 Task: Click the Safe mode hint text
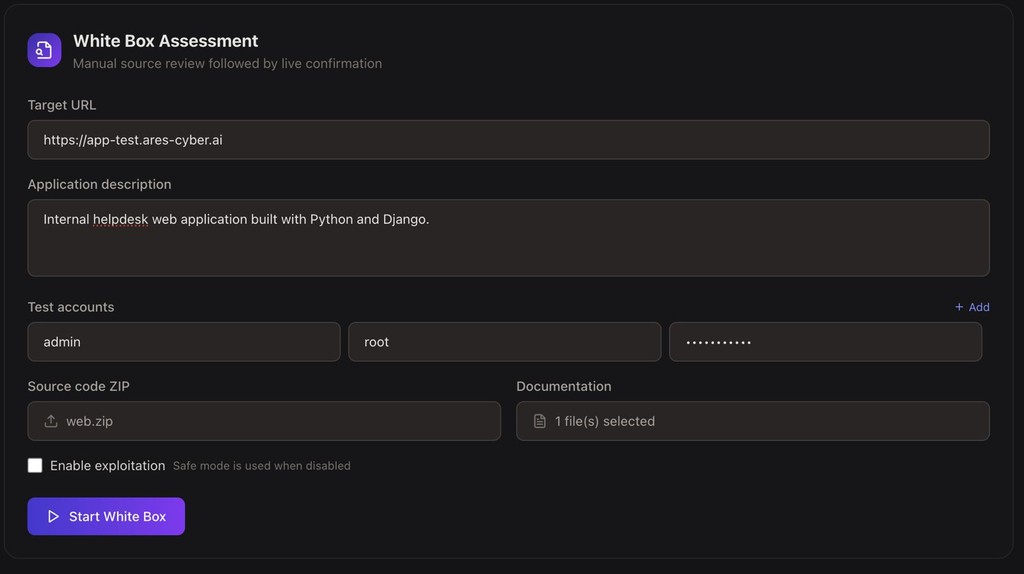[x=262, y=466]
